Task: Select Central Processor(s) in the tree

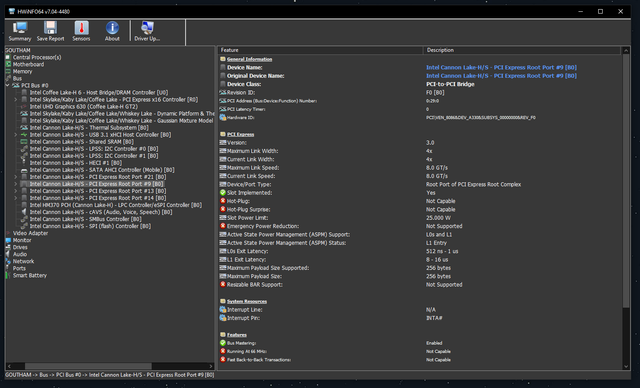Action: 37,58
